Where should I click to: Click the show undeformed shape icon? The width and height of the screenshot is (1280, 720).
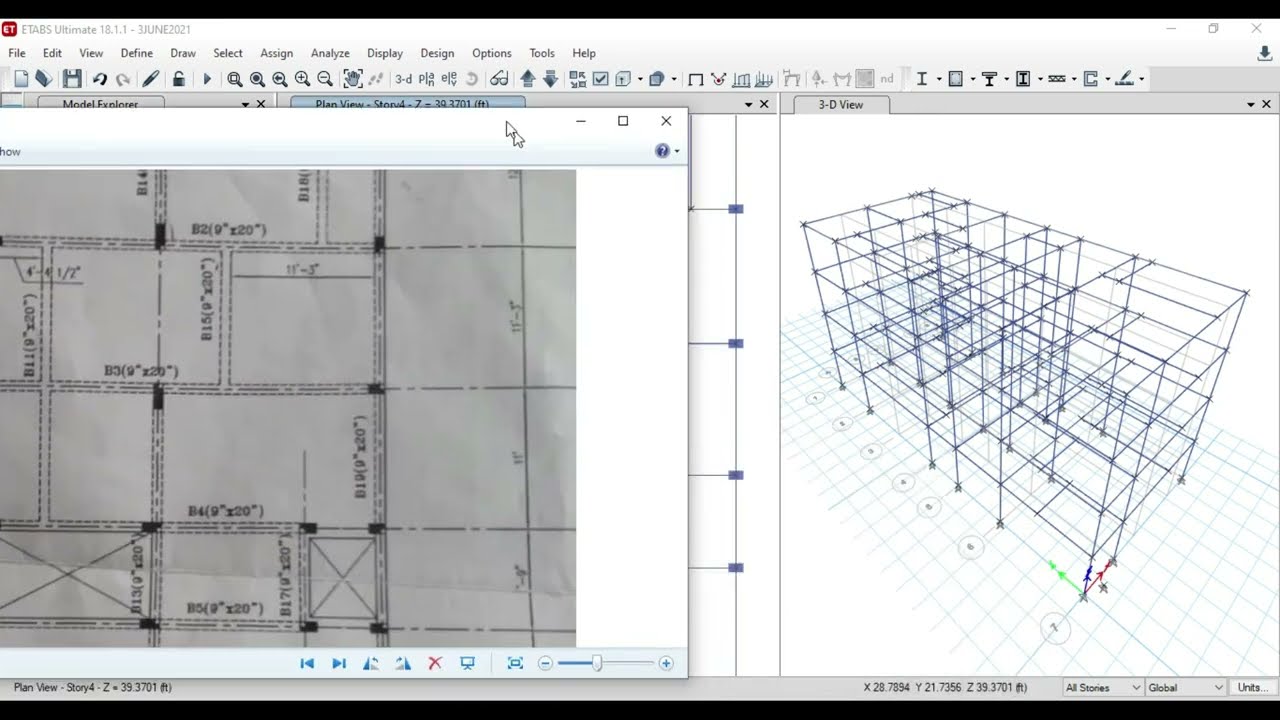coord(695,79)
